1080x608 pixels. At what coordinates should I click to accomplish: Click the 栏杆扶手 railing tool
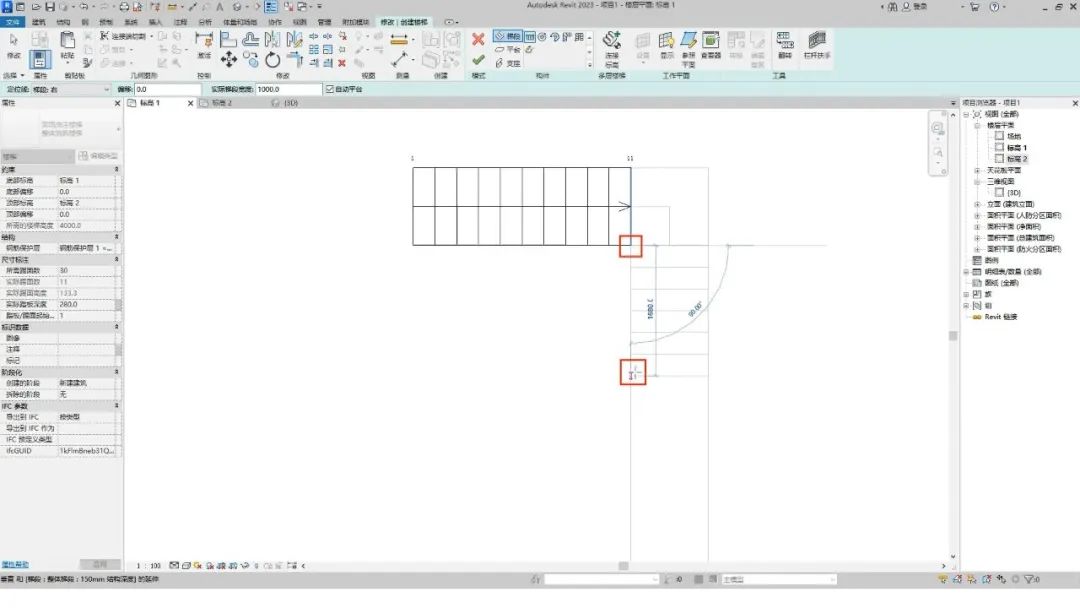(x=818, y=45)
